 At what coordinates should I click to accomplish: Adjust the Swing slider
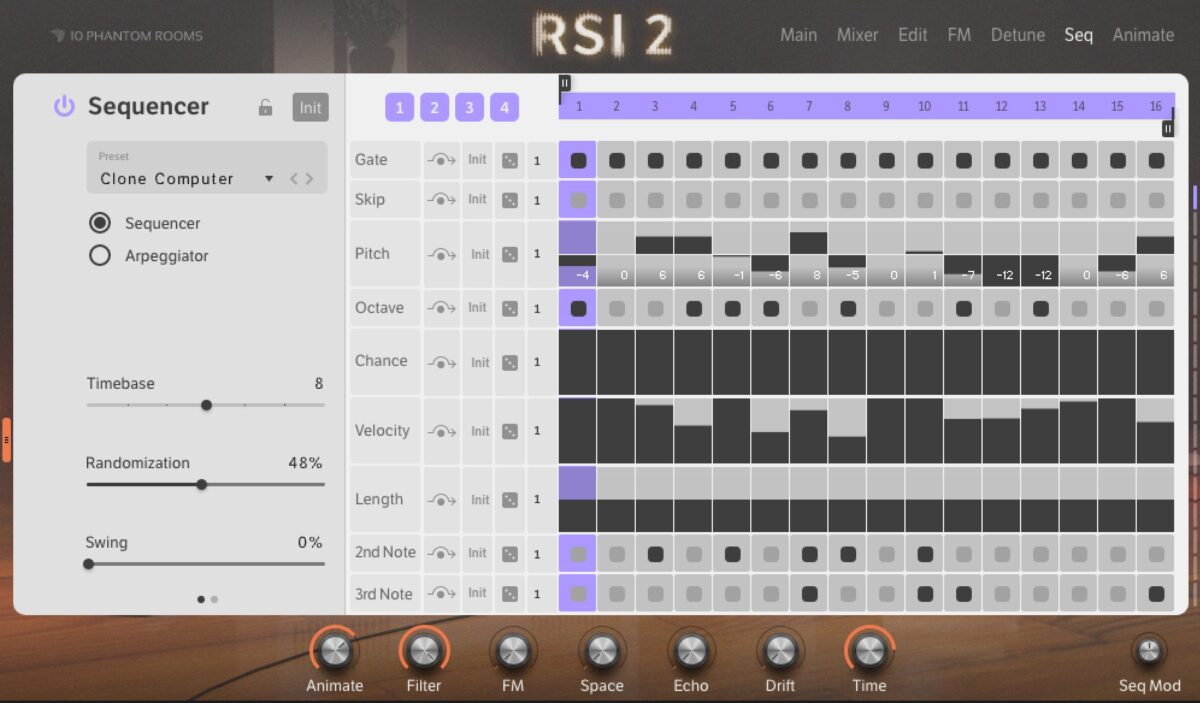(x=88, y=563)
